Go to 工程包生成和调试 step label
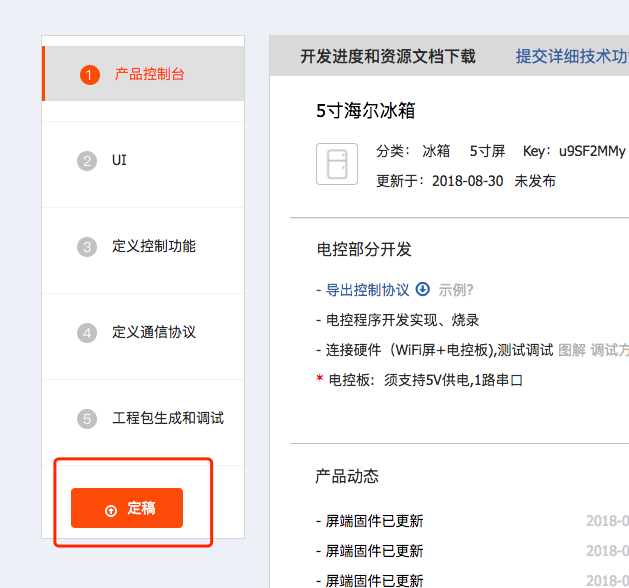629x588 pixels. coord(167,418)
